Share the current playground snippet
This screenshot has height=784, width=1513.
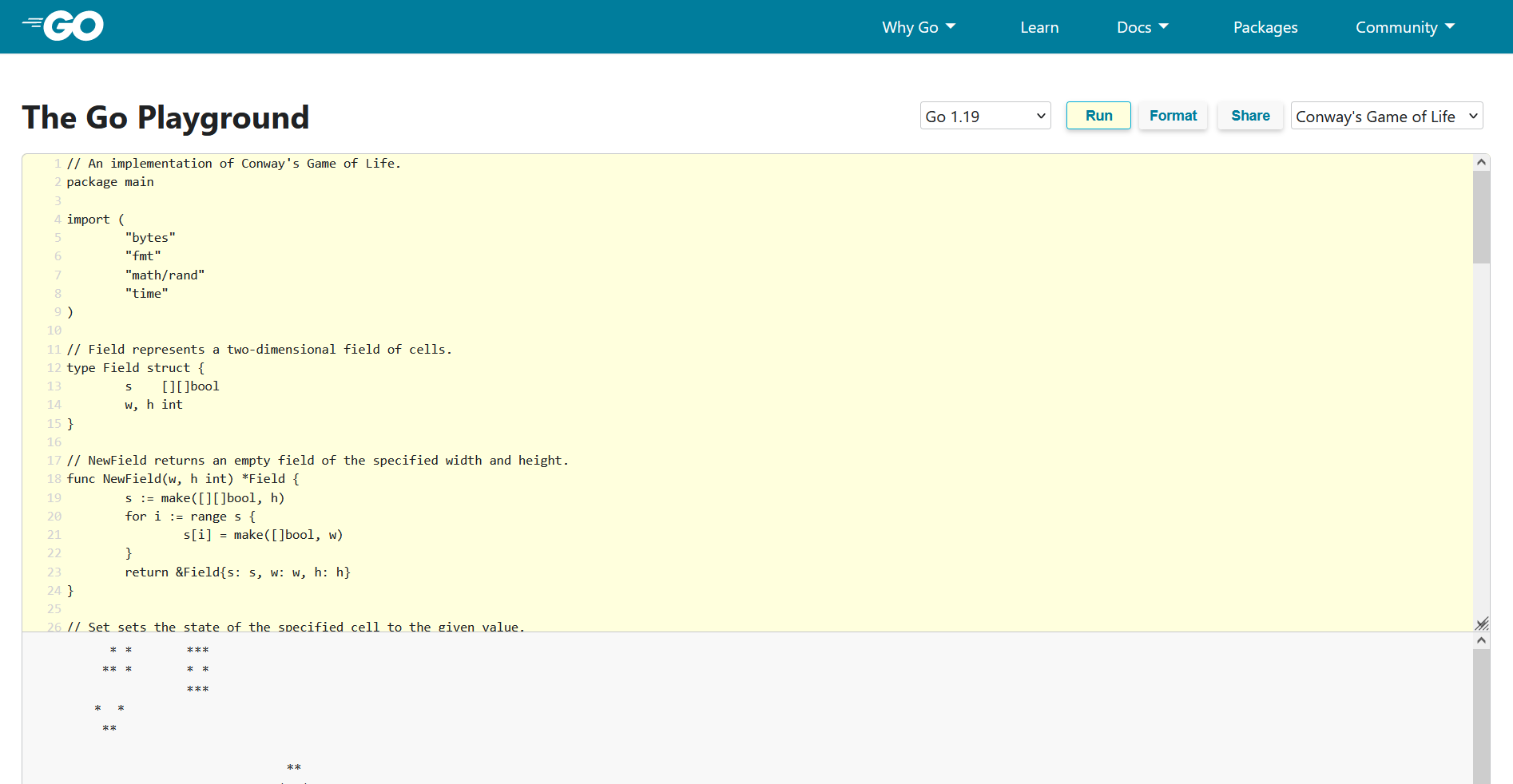click(x=1249, y=115)
